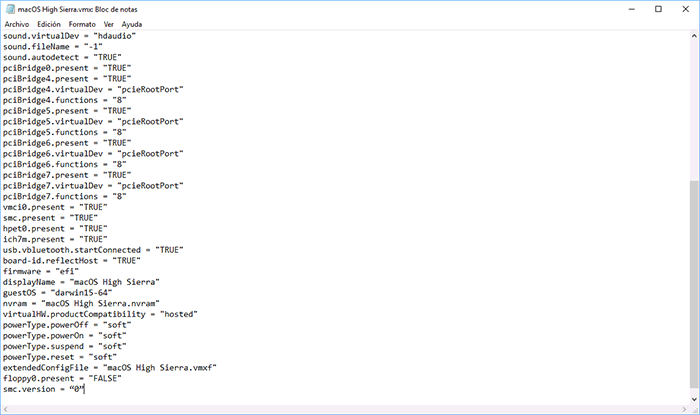700x415 pixels.
Task: Click the line powerType.powerOff = "soft"
Action: tap(67, 325)
